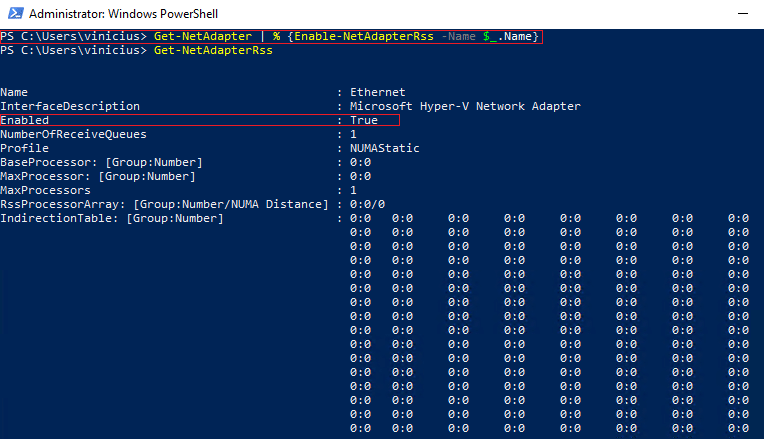Viewport: 764px width, 439px height.
Task: Click 'MaxProcessor: [Group:Number]' label
Action: click(98, 176)
